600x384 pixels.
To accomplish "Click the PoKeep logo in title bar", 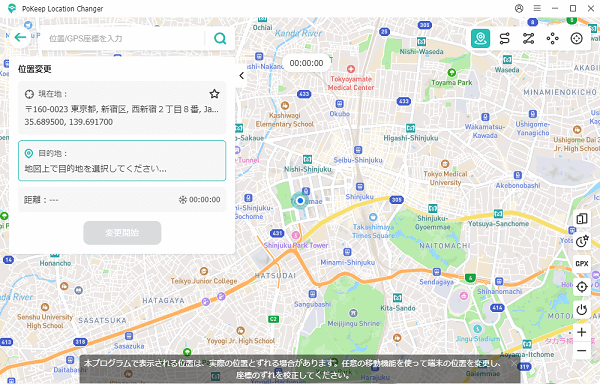I will point(12,8).
